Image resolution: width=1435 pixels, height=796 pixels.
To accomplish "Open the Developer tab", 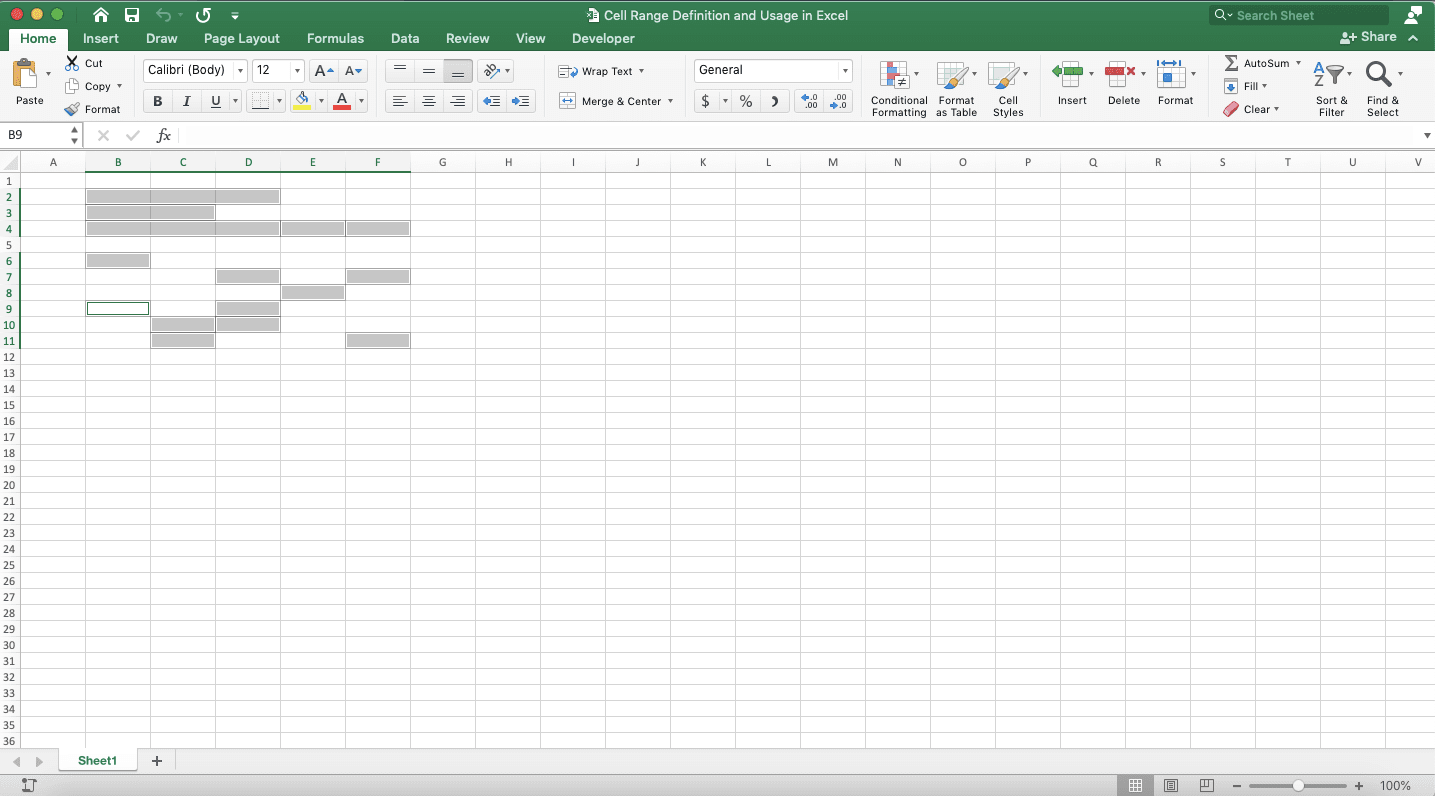I will tap(603, 38).
